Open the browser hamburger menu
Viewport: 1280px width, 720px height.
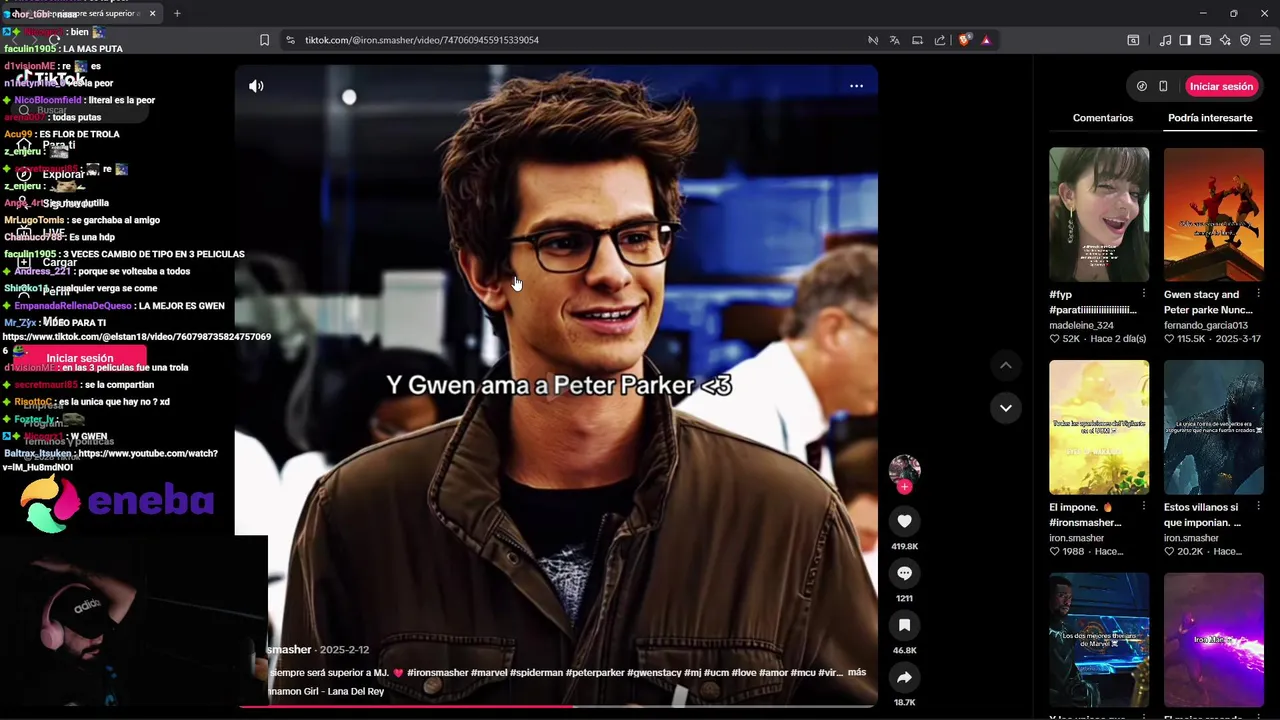click(x=1265, y=40)
